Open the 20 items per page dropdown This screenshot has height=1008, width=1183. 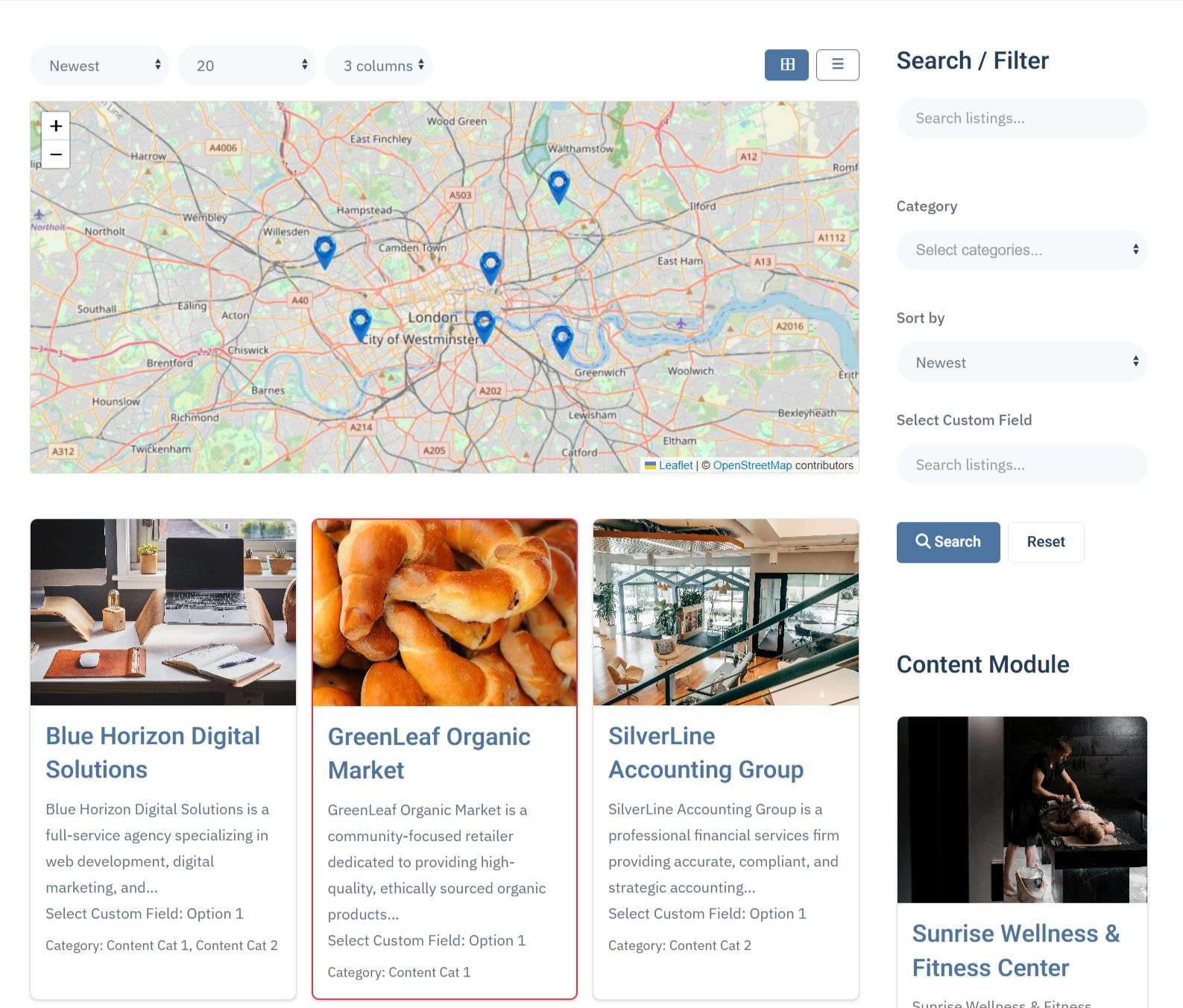(x=247, y=66)
